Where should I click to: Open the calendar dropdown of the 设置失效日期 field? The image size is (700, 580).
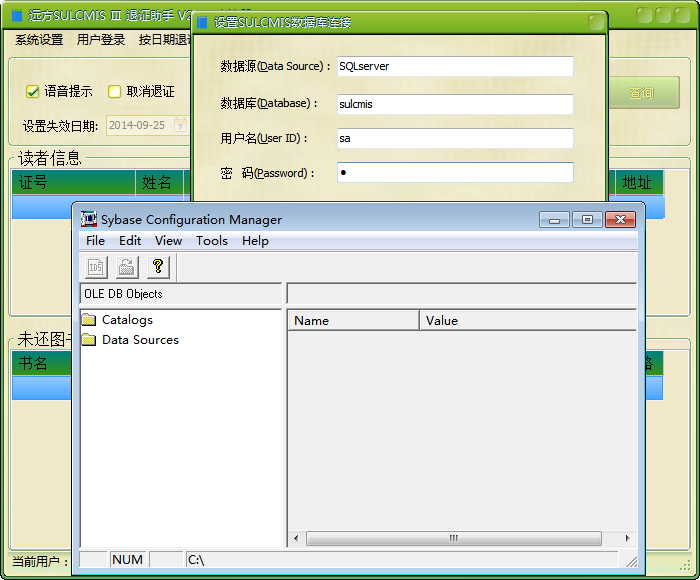tap(180, 125)
